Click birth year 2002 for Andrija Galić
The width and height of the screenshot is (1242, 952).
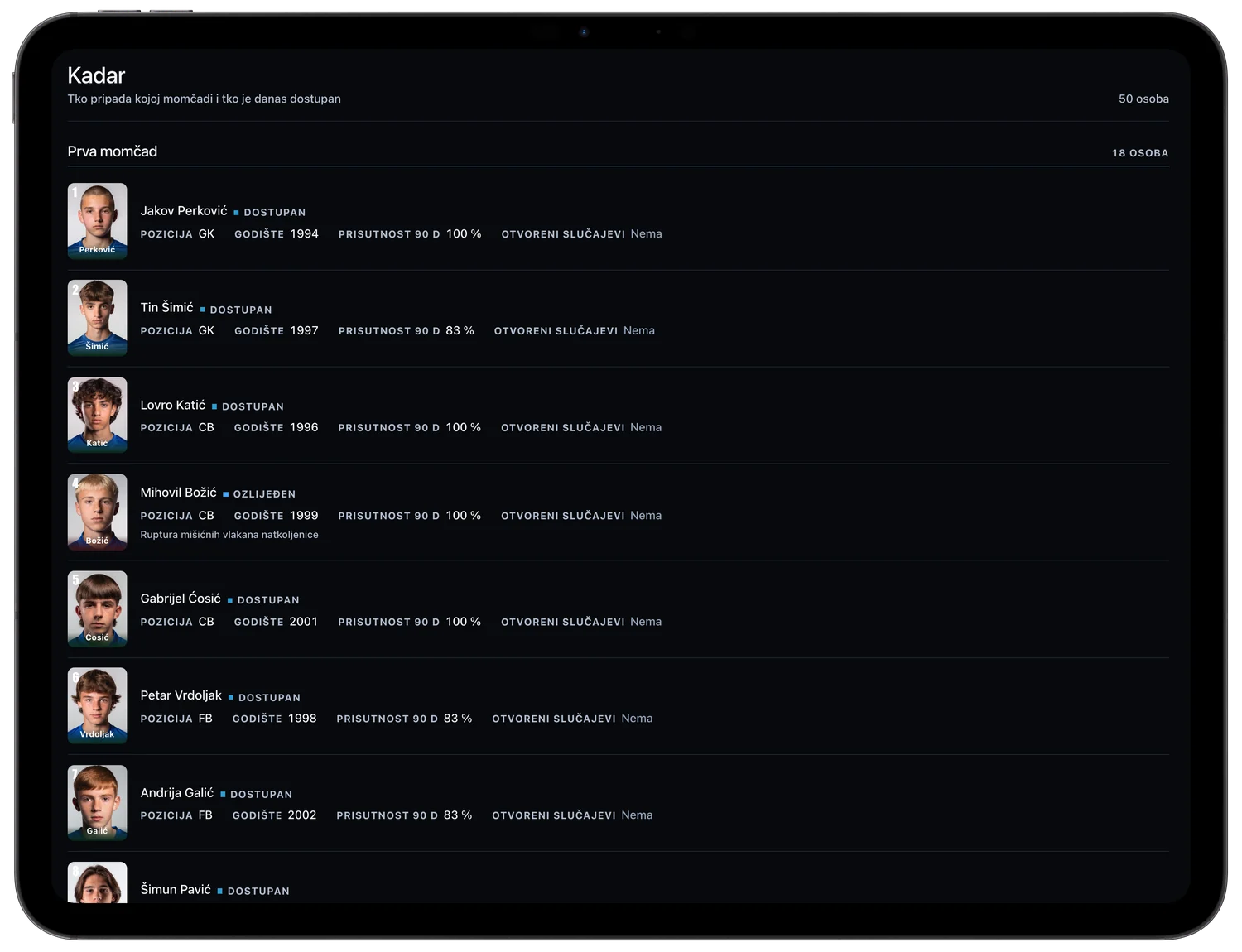click(302, 815)
